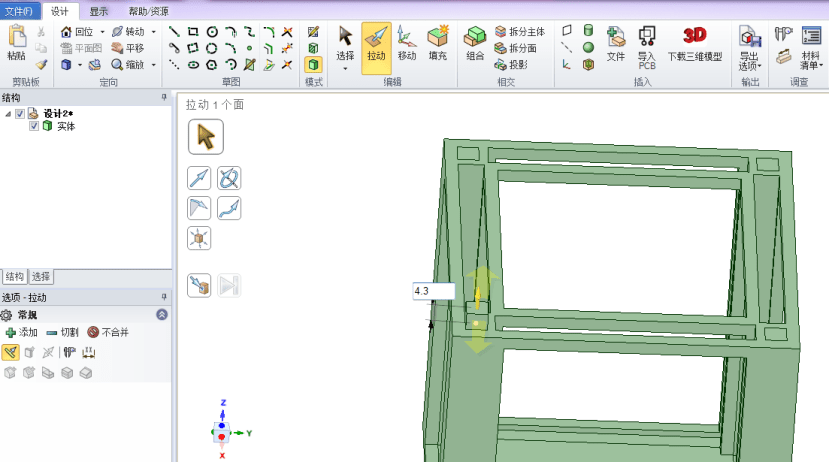Open the 选择 tool dropdown arrow
The width and height of the screenshot is (829, 462).
click(x=345, y=69)
